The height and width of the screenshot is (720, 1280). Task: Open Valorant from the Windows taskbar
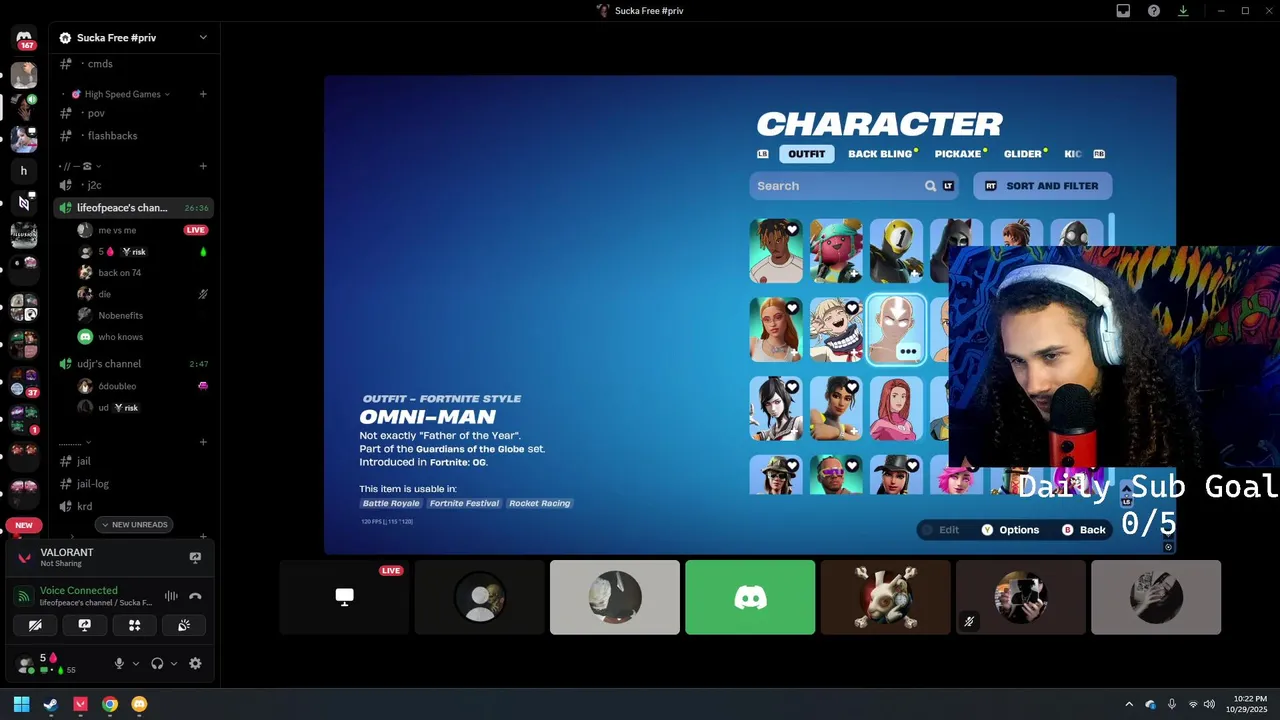pos(80,704)
